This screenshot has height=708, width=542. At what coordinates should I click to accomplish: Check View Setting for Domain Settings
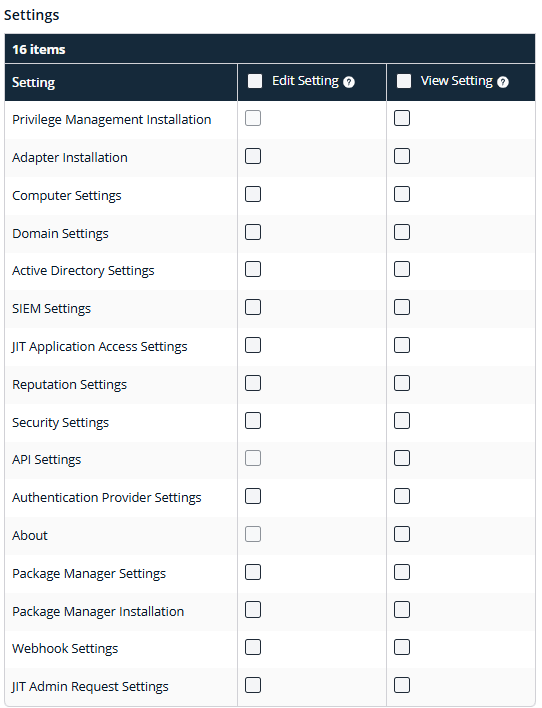click(402, 232)
